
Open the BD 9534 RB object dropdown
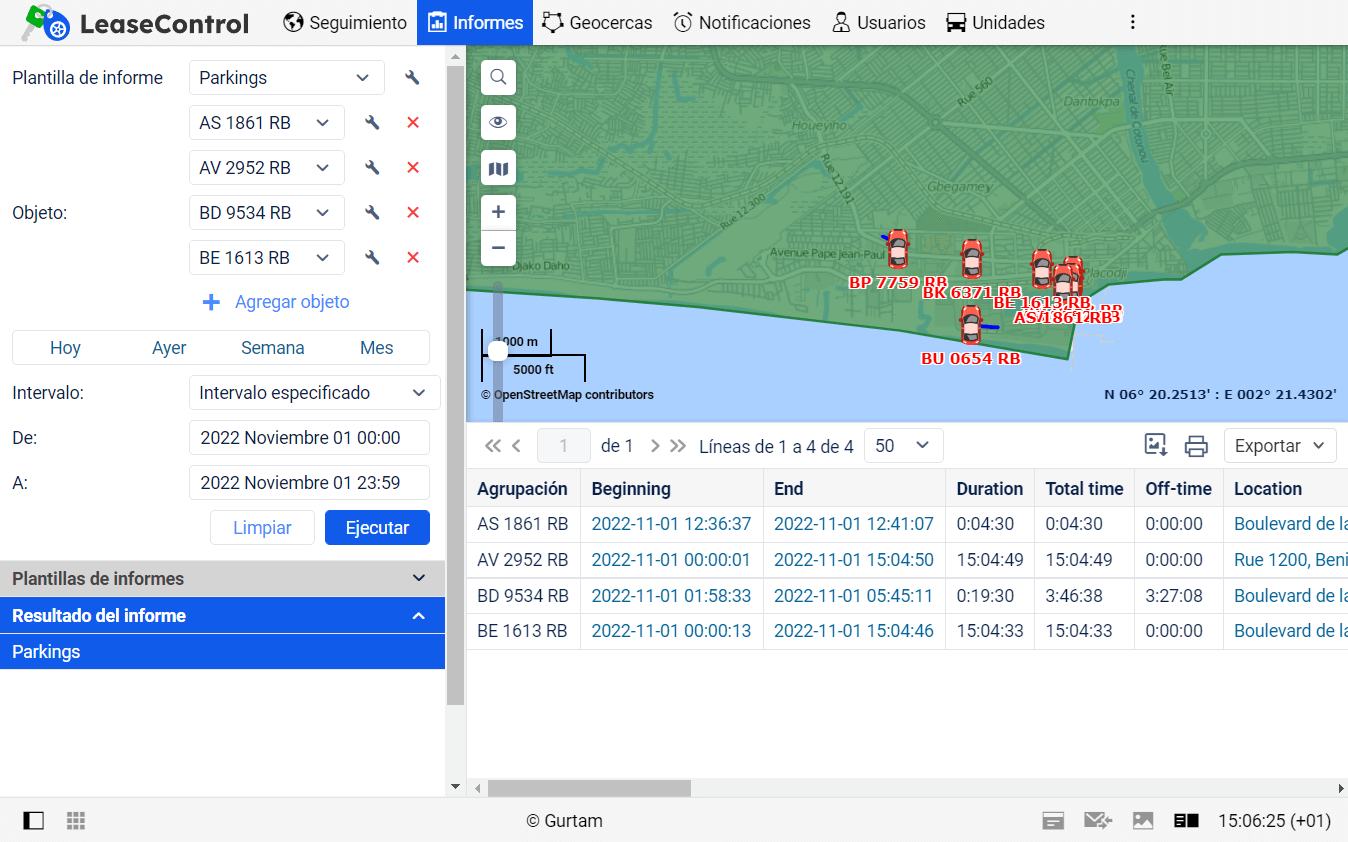(x=267, y=213)
